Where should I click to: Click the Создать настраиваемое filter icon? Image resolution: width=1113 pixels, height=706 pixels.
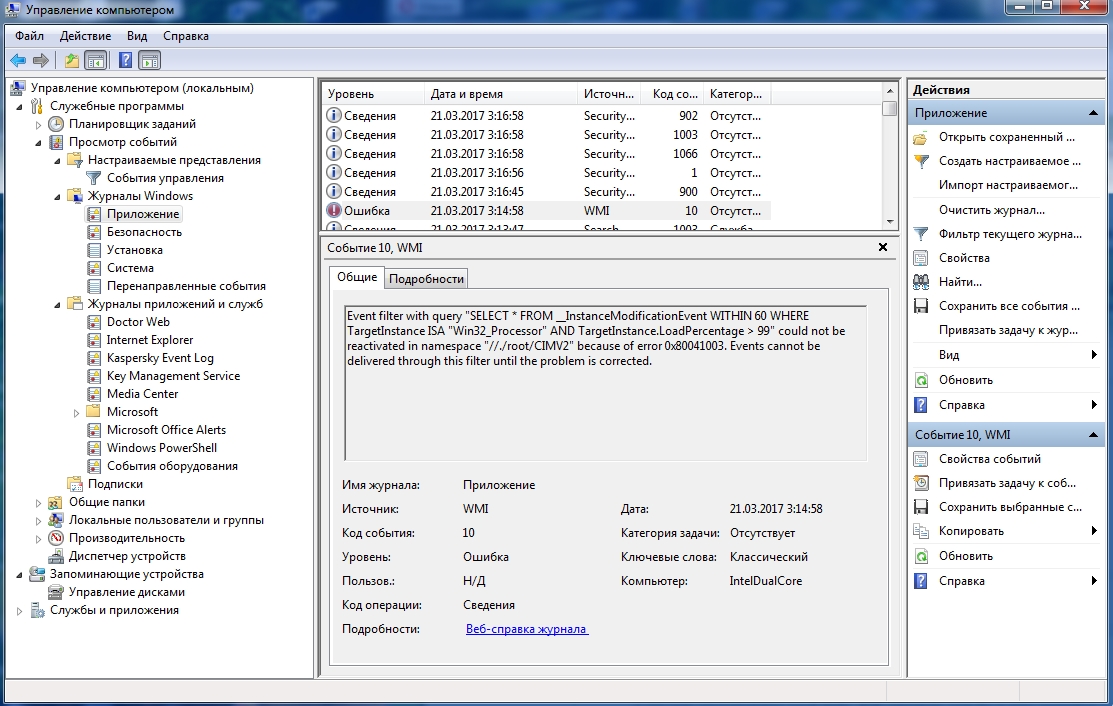pyautogui.click(x=921, y=162)
